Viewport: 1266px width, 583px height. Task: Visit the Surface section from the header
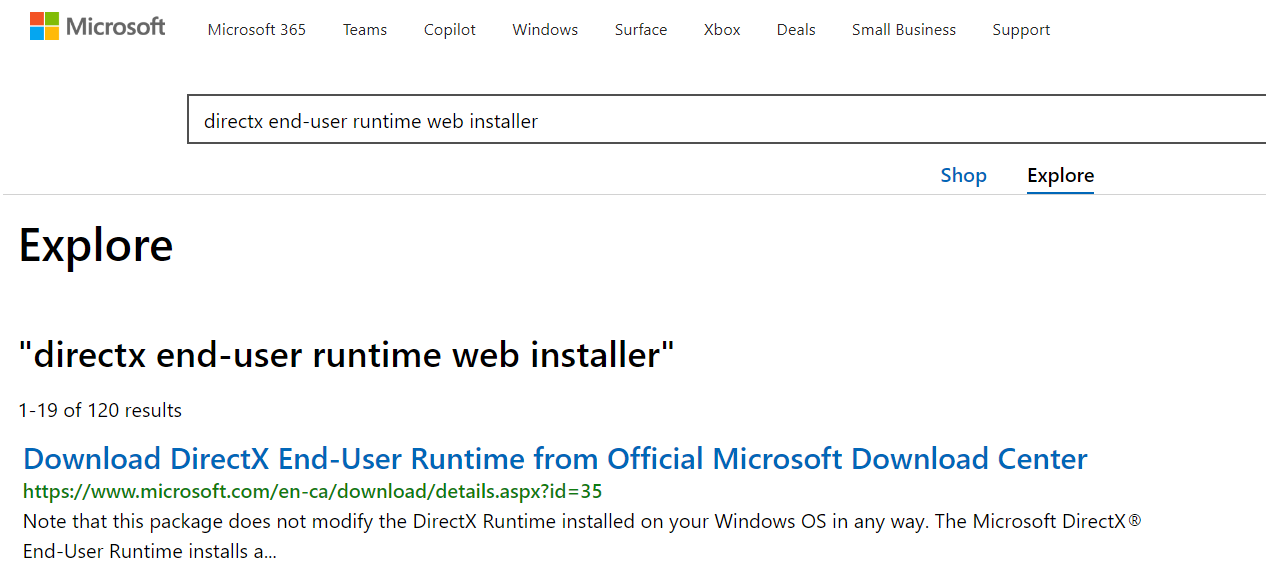[641, 30]
